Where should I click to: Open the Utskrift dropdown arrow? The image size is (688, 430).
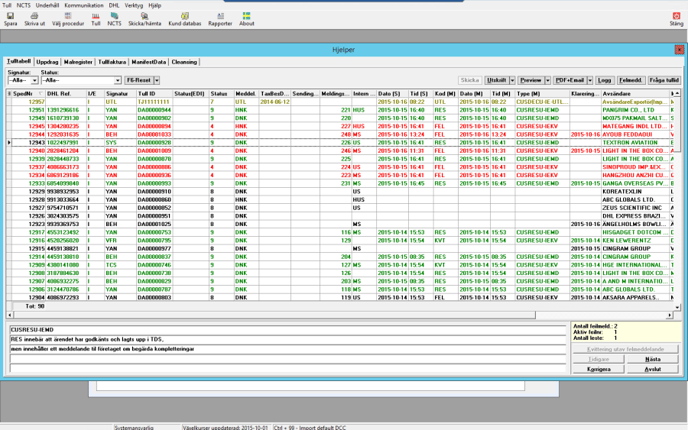click(512, 80)
